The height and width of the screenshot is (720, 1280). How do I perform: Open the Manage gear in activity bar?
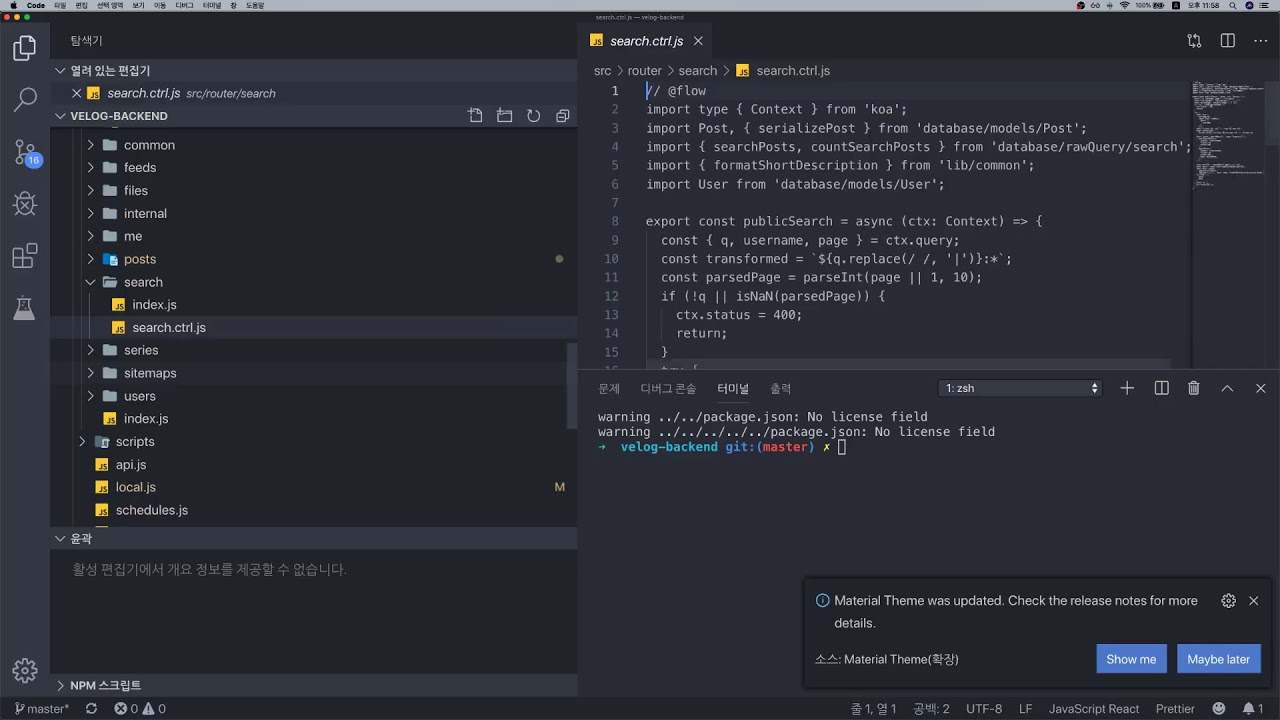25,670
